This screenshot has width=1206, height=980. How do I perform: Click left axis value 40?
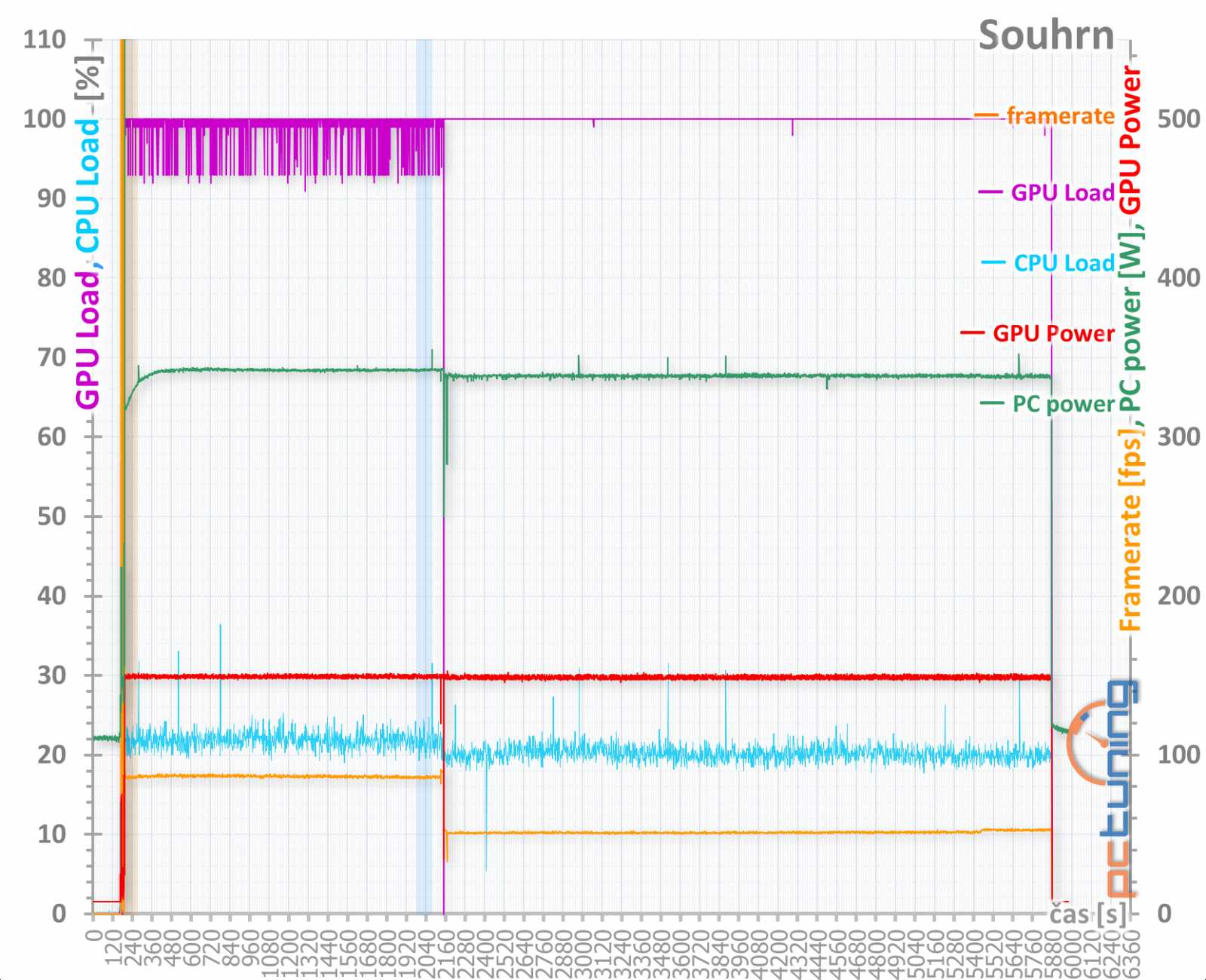tap(52, 596)
